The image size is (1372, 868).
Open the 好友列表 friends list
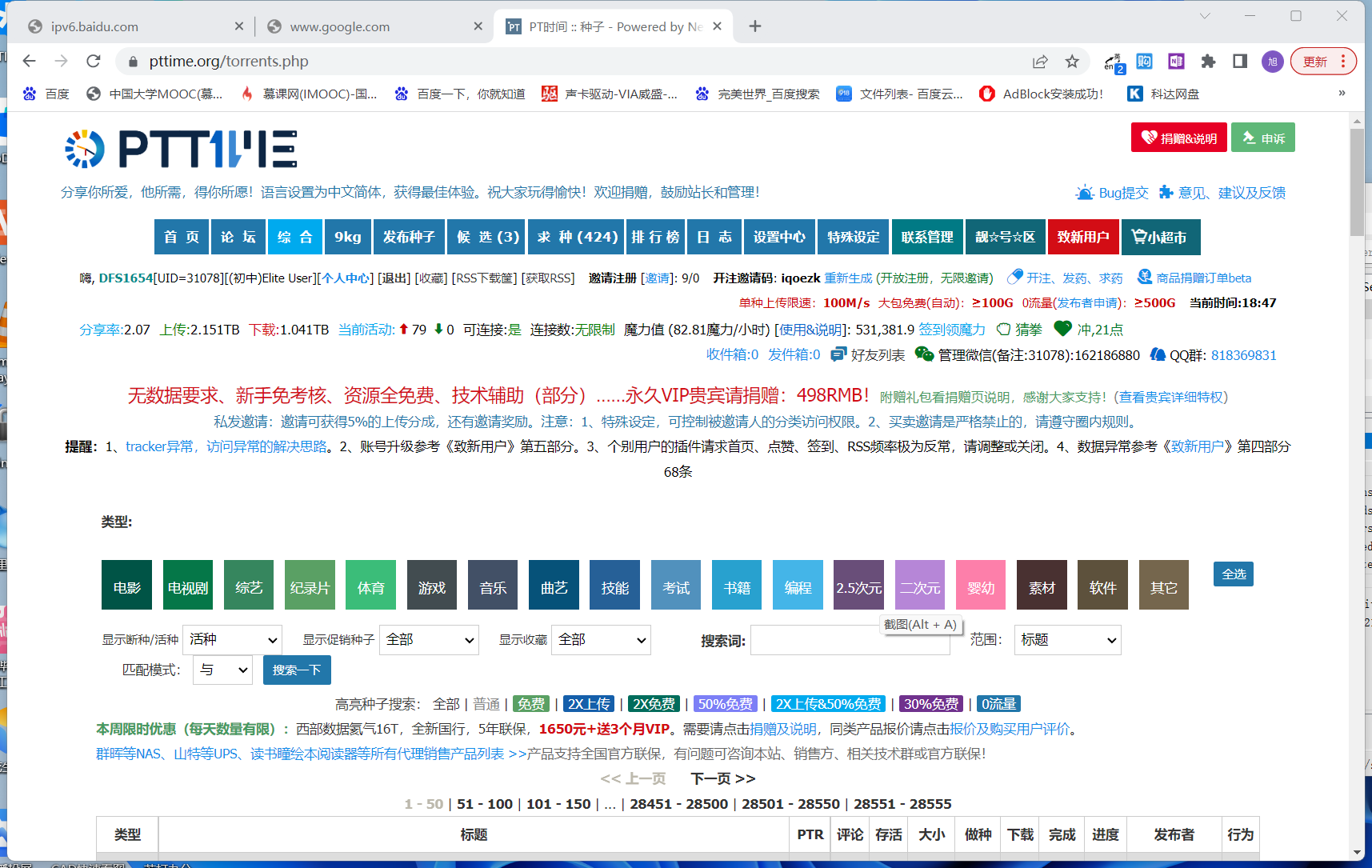coord(868,355)
